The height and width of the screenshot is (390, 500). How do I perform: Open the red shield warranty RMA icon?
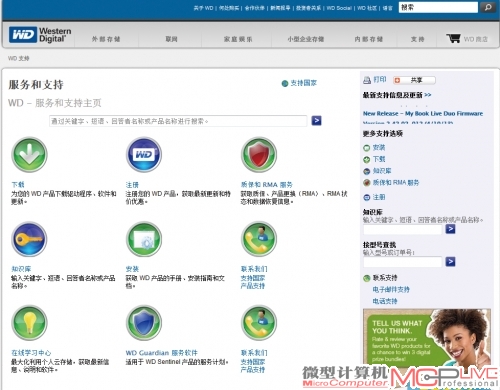(x=259, y=154)
